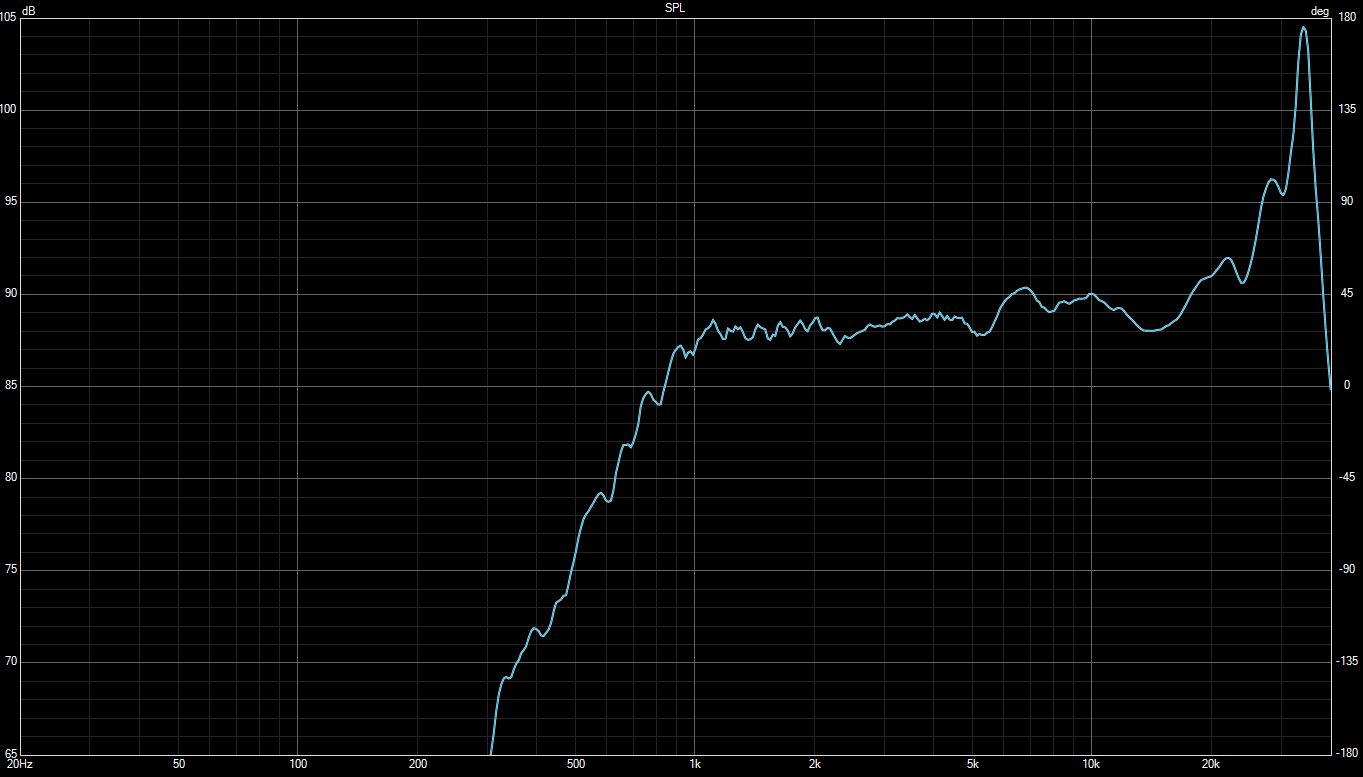Select the positive 180 degree axis value
1363x777 pixels.
click(1347, 18)
